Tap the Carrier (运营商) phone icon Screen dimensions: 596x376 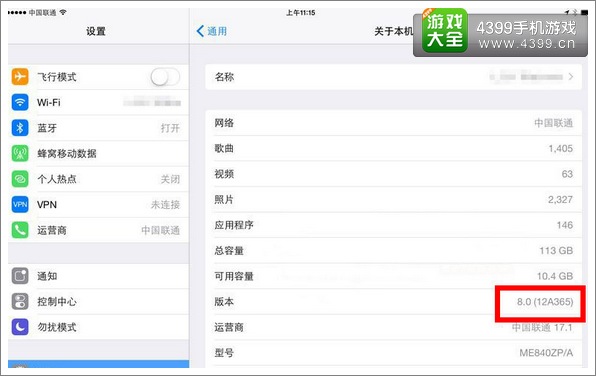pyautogui.click(x=20, y=230)
